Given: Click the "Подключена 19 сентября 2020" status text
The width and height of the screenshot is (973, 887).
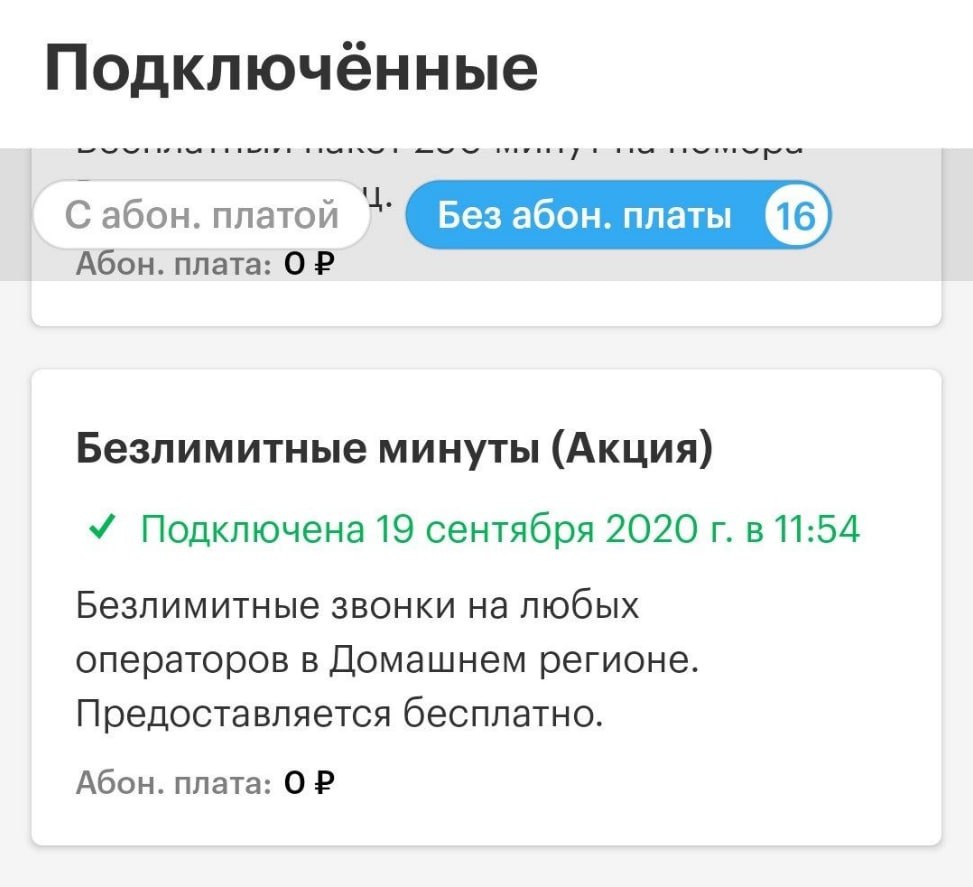Looking at the screenshot, I should point(500,529).
